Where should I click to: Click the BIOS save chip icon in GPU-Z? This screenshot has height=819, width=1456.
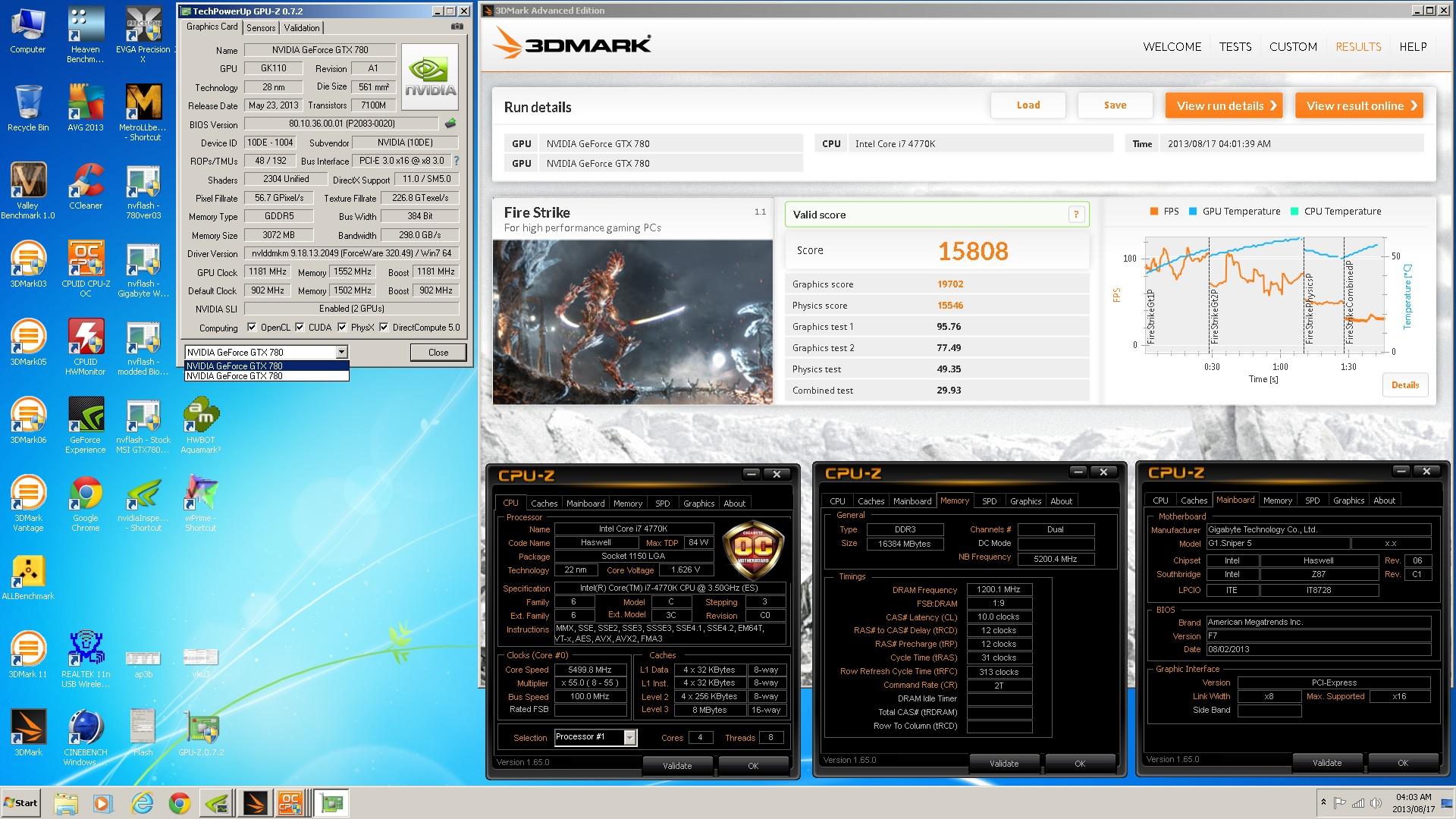coord(450,123)
